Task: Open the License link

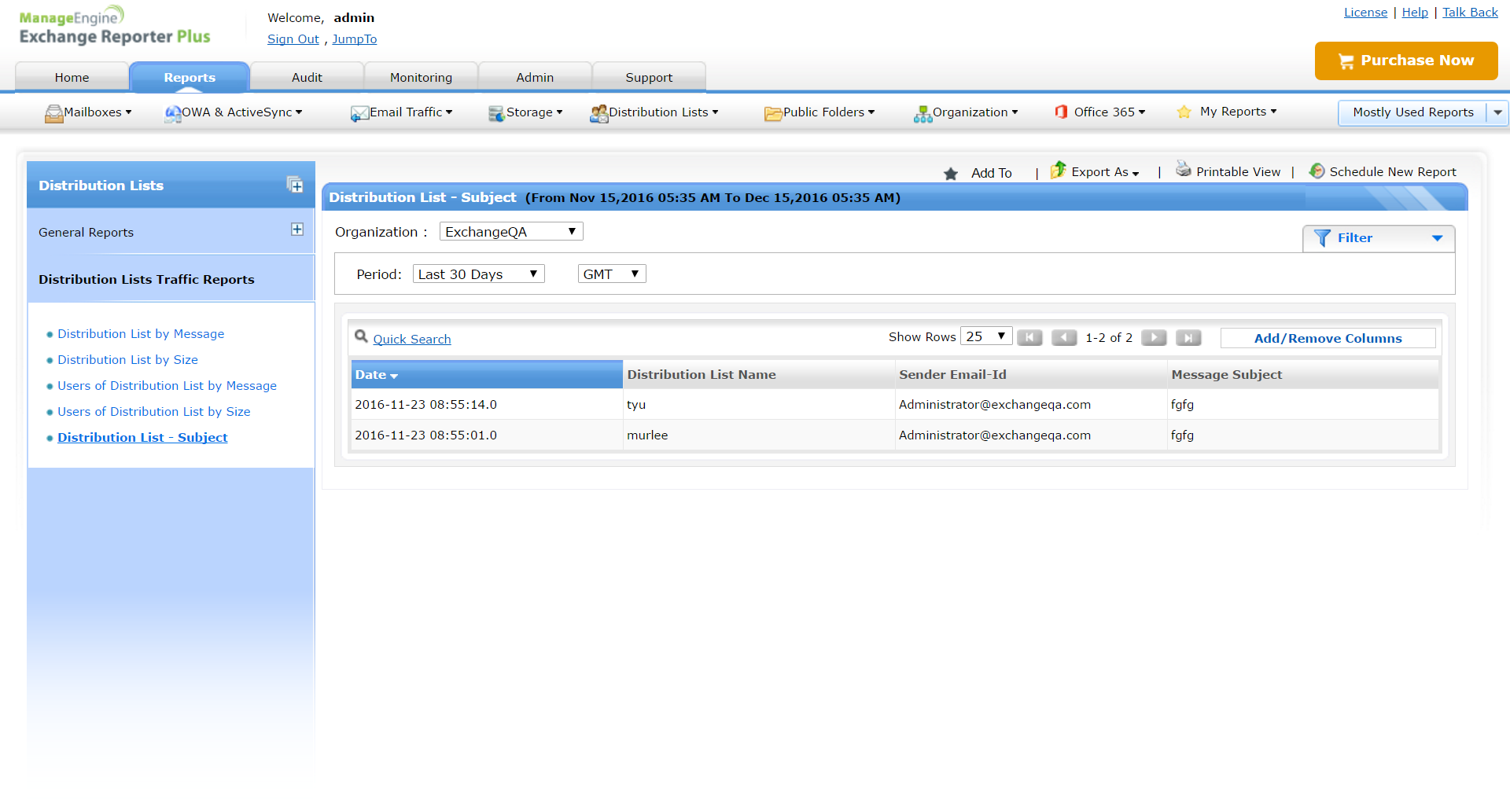Action: pyautogui.click(x=1365, y=13)
